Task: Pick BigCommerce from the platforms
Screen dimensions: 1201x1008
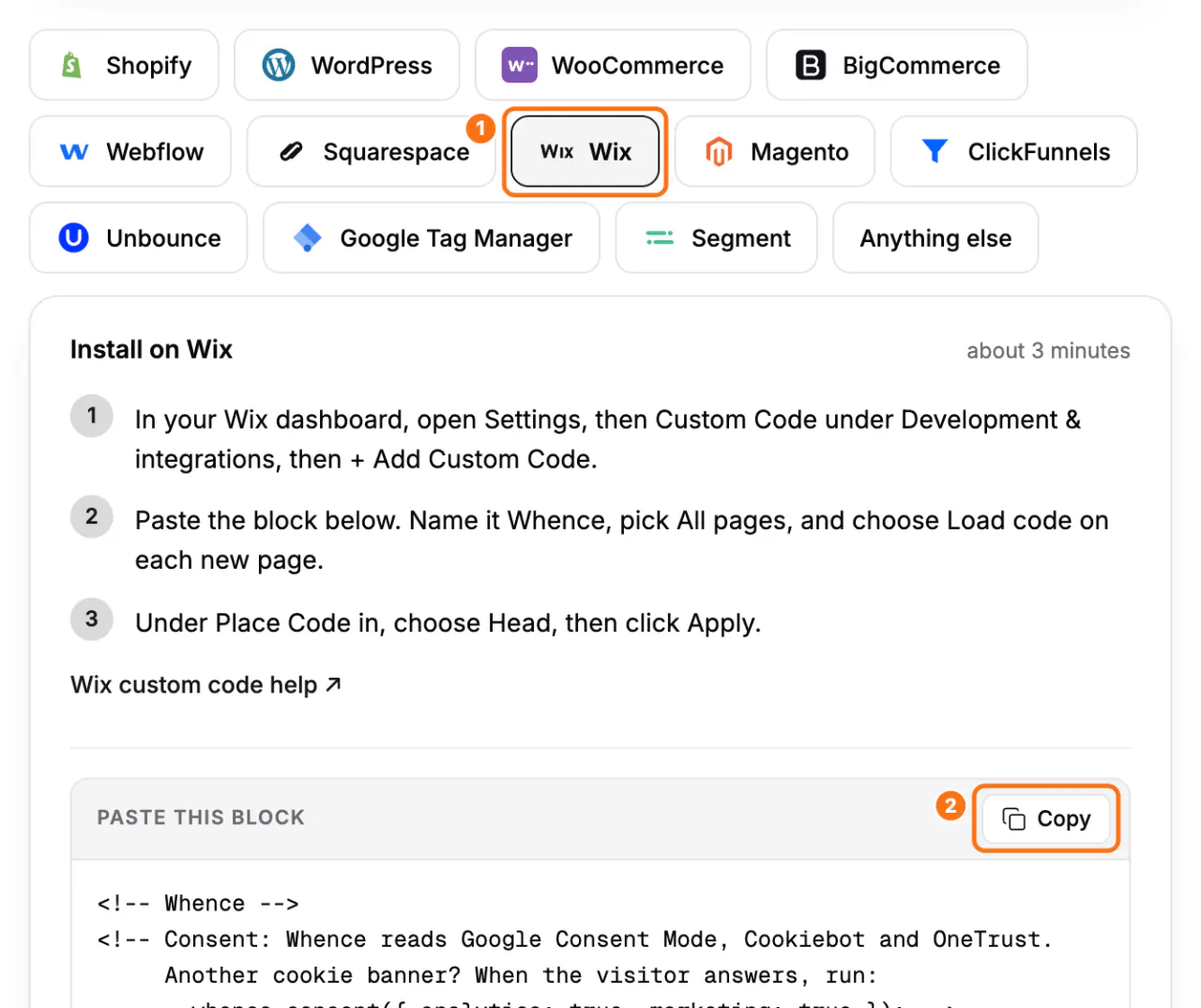Action: coord(897,65)
